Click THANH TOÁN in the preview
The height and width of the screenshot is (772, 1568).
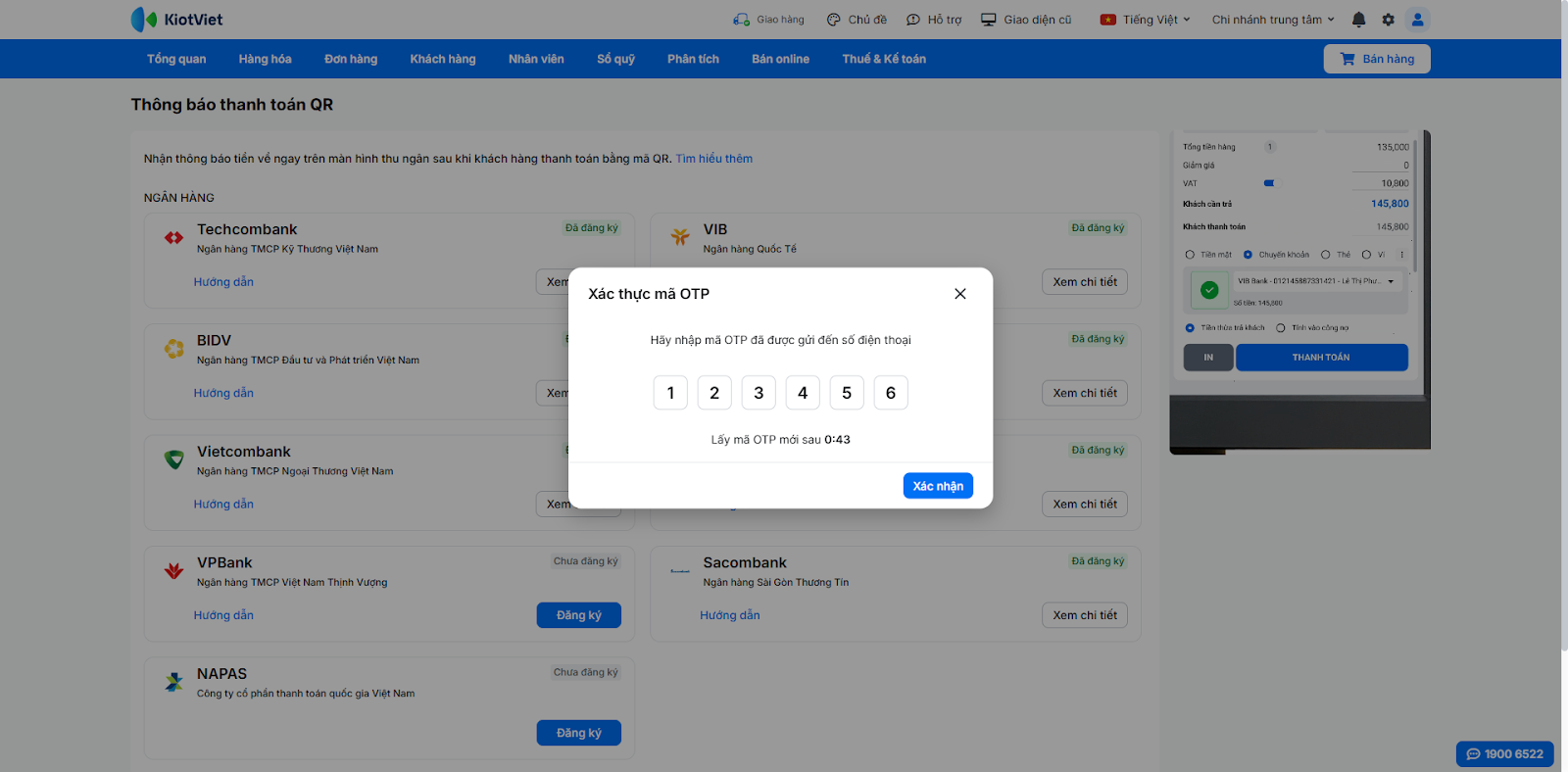pyautogui.click(x=1321, y=358)
